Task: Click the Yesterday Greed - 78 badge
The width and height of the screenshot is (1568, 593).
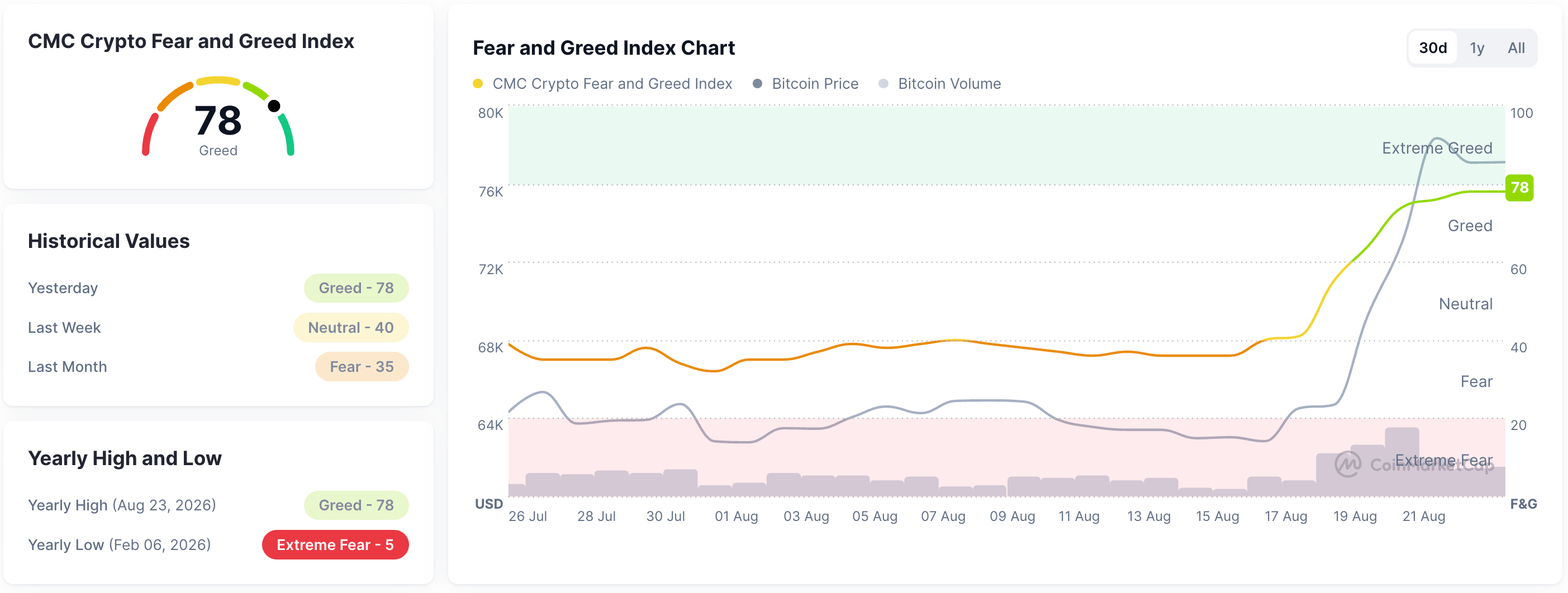Action: tap(356, 288)
